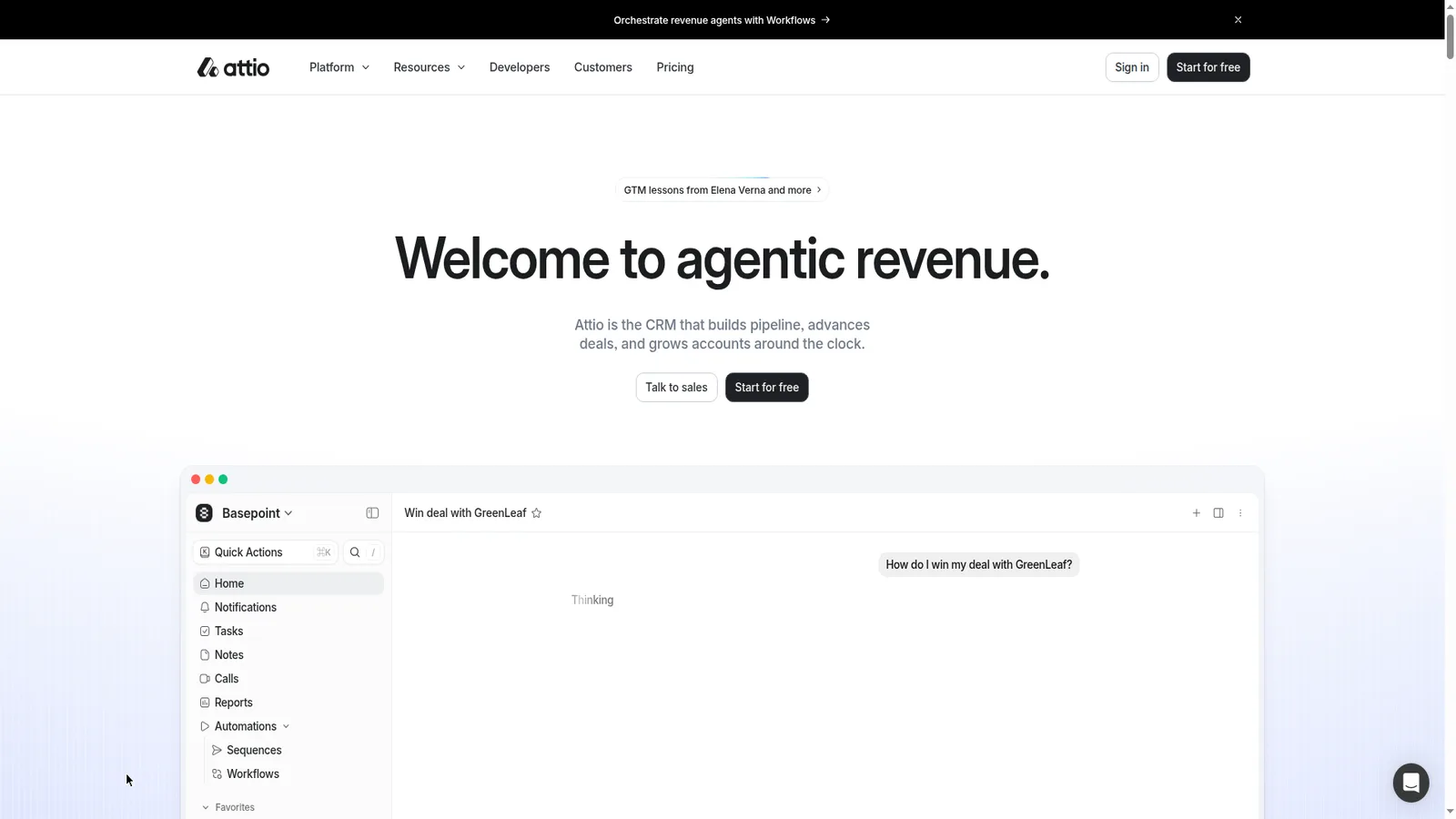Click the Reports chart icon
This screenshot has width=1456, height=819.
coord(205,703)
